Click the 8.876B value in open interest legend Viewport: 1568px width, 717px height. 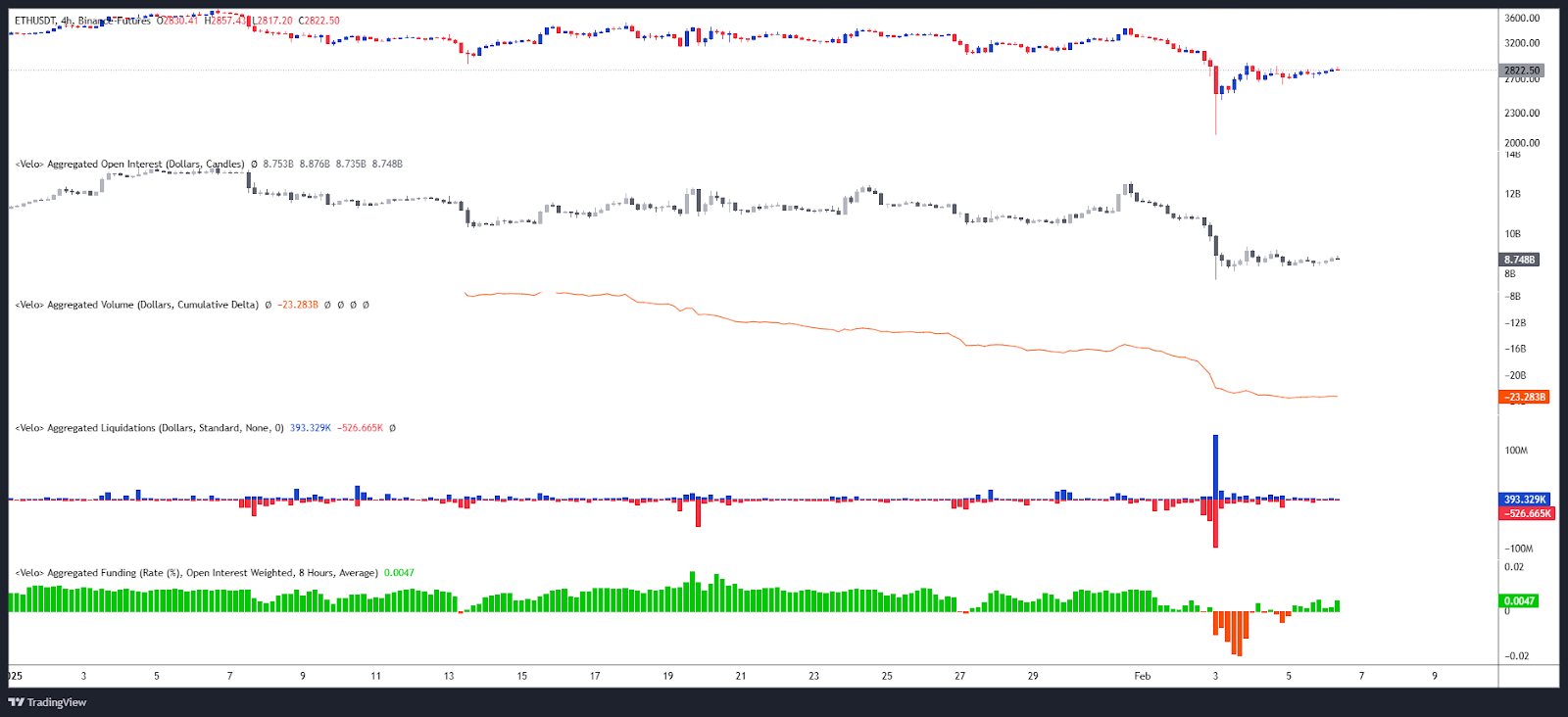[x=315, y=165]
